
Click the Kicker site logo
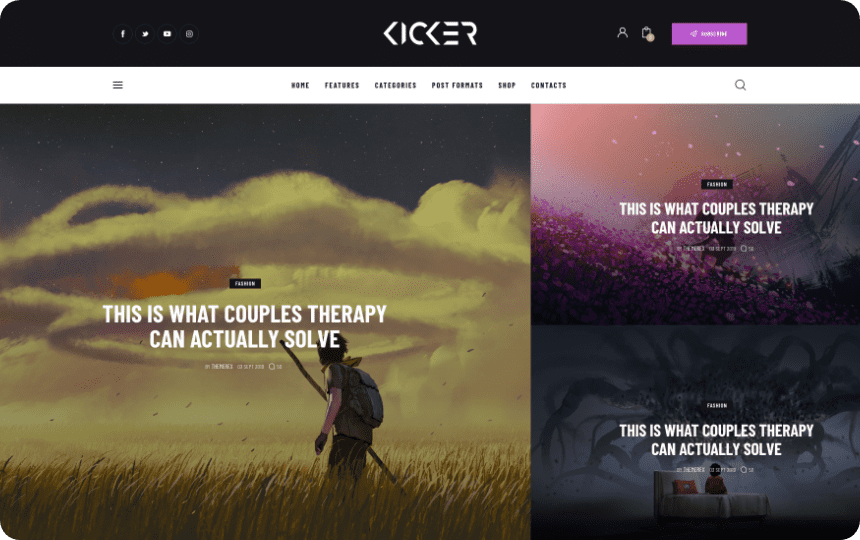pos(430,33)
